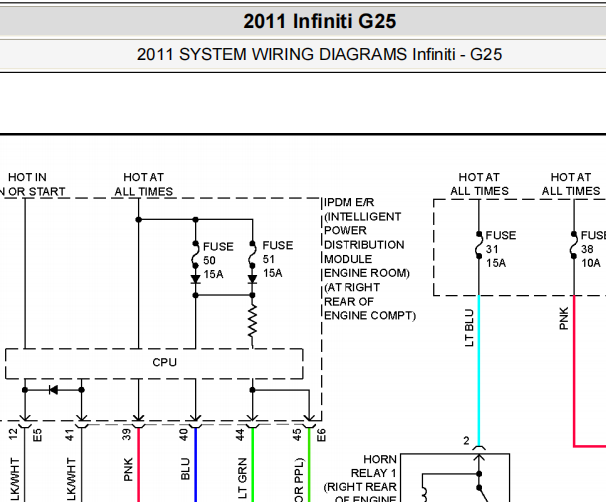Image resolution: width=606 pixels, height=502 pixels.
Task: Click the "2011 Infiniti G25" title heading
Action: [x=320, y=21]
